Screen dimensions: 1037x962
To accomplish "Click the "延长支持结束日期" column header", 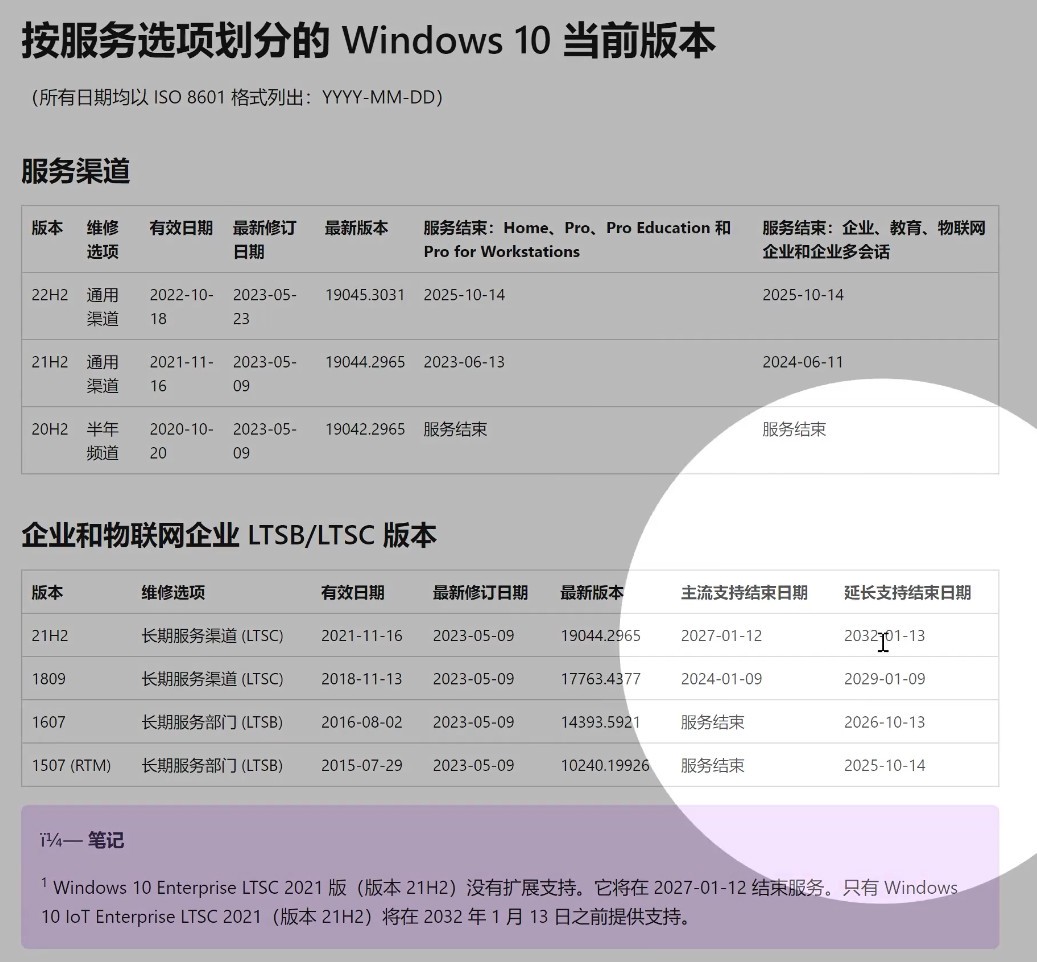I will [907, 592].
